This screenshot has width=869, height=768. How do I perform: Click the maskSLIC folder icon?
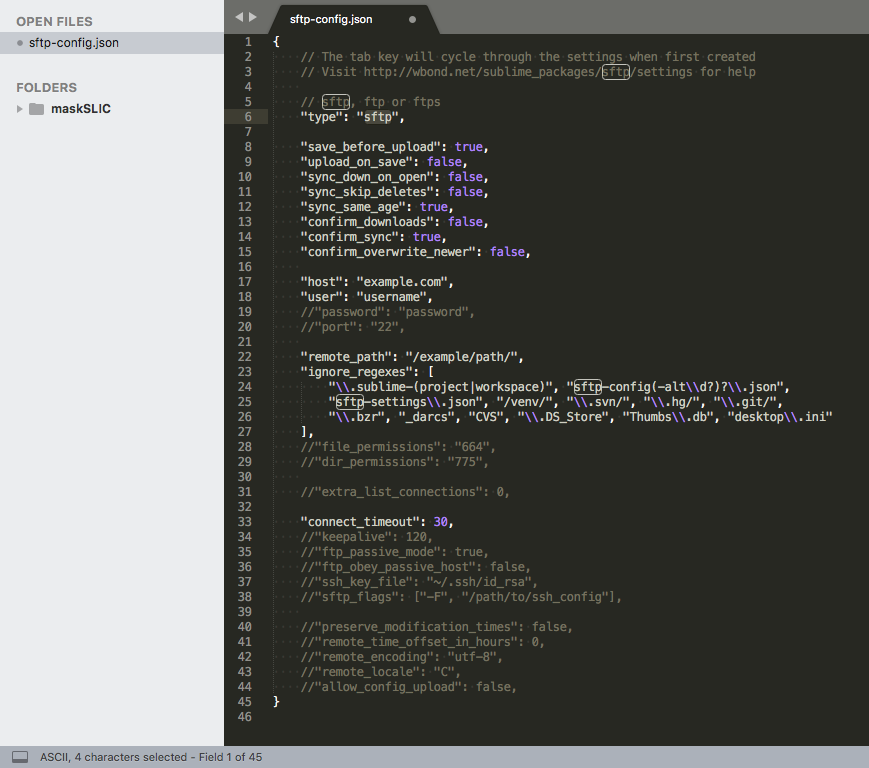(x=36, y=109)
